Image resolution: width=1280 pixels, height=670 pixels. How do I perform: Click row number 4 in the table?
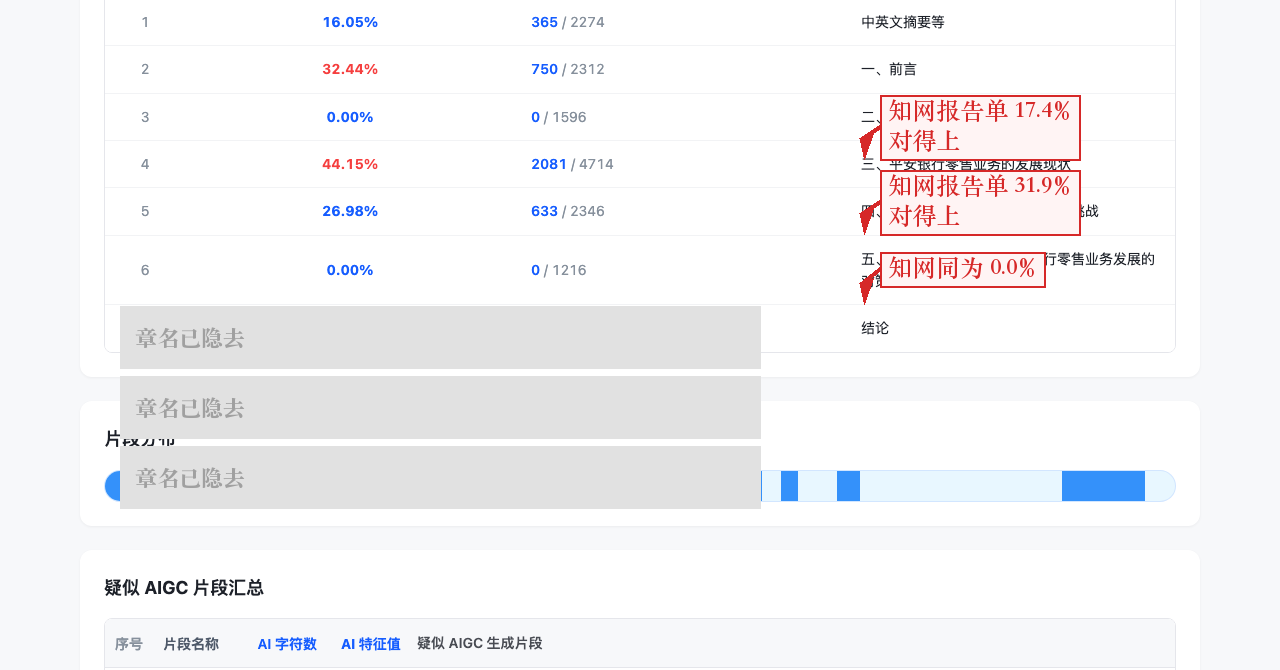(x=145, y=164)
